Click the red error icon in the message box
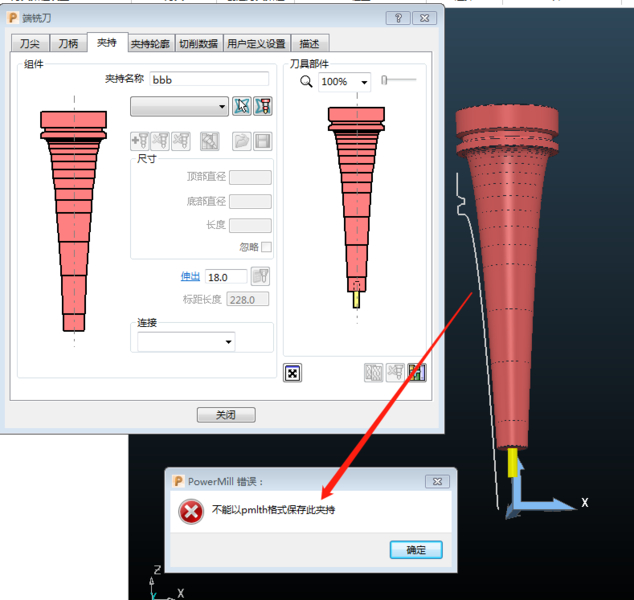 (191, 512)
